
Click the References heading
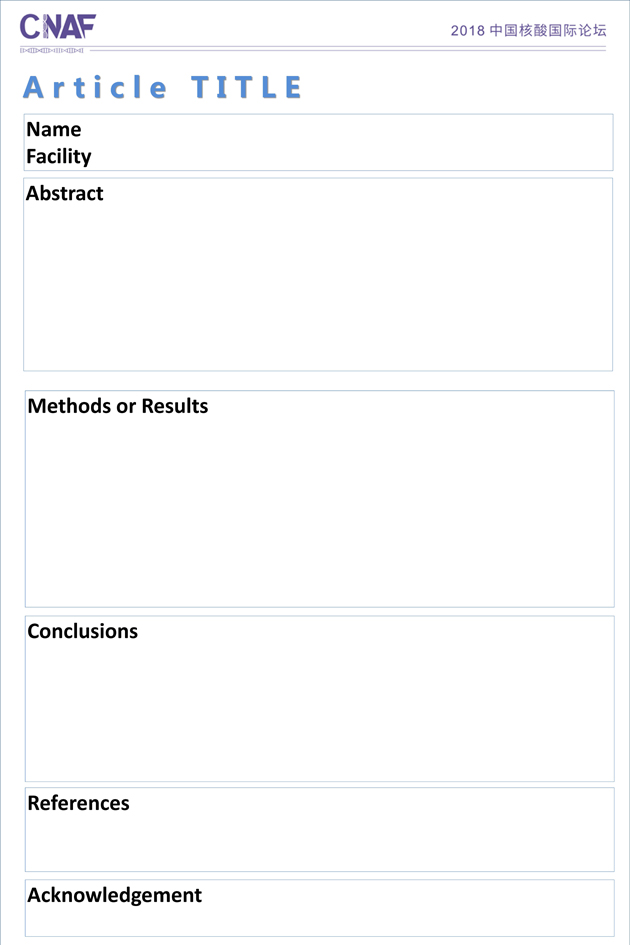click(x=78, y=803)
